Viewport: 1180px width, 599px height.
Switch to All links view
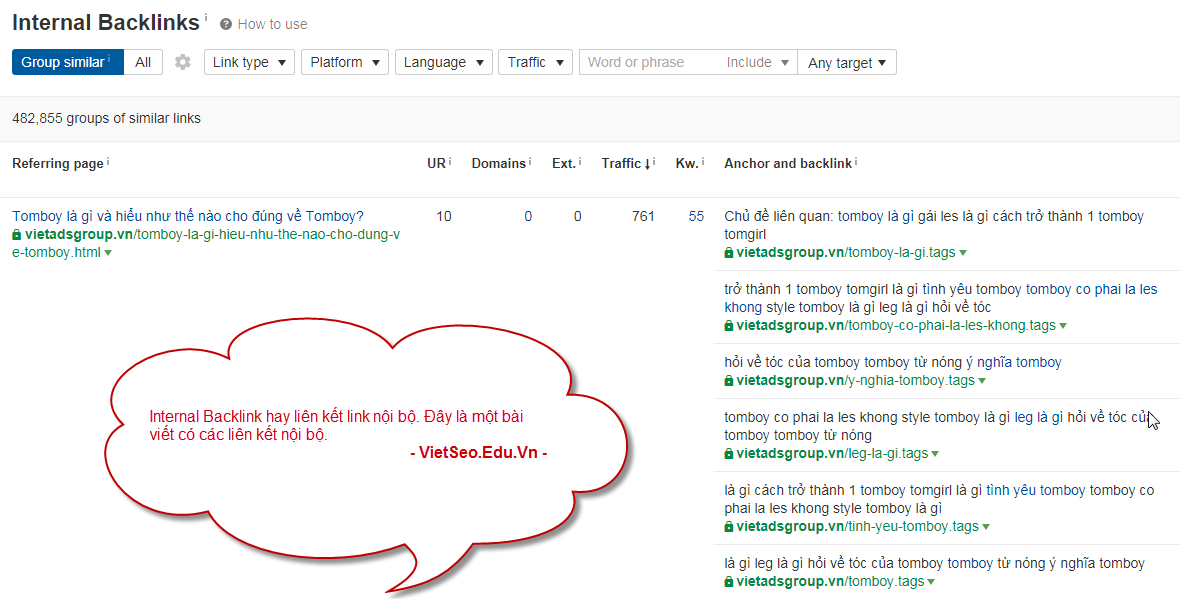pyautogui.click(x=143, y=62)
